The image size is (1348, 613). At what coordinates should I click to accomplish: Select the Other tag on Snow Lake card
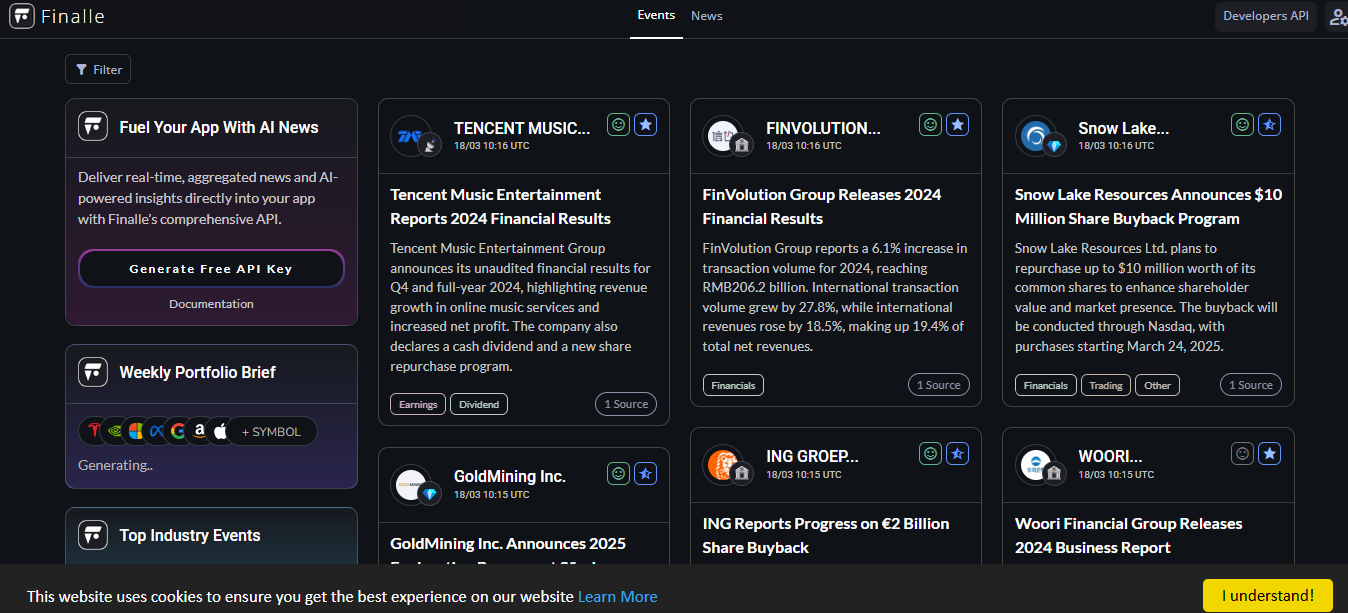(x=1158, y=385)
